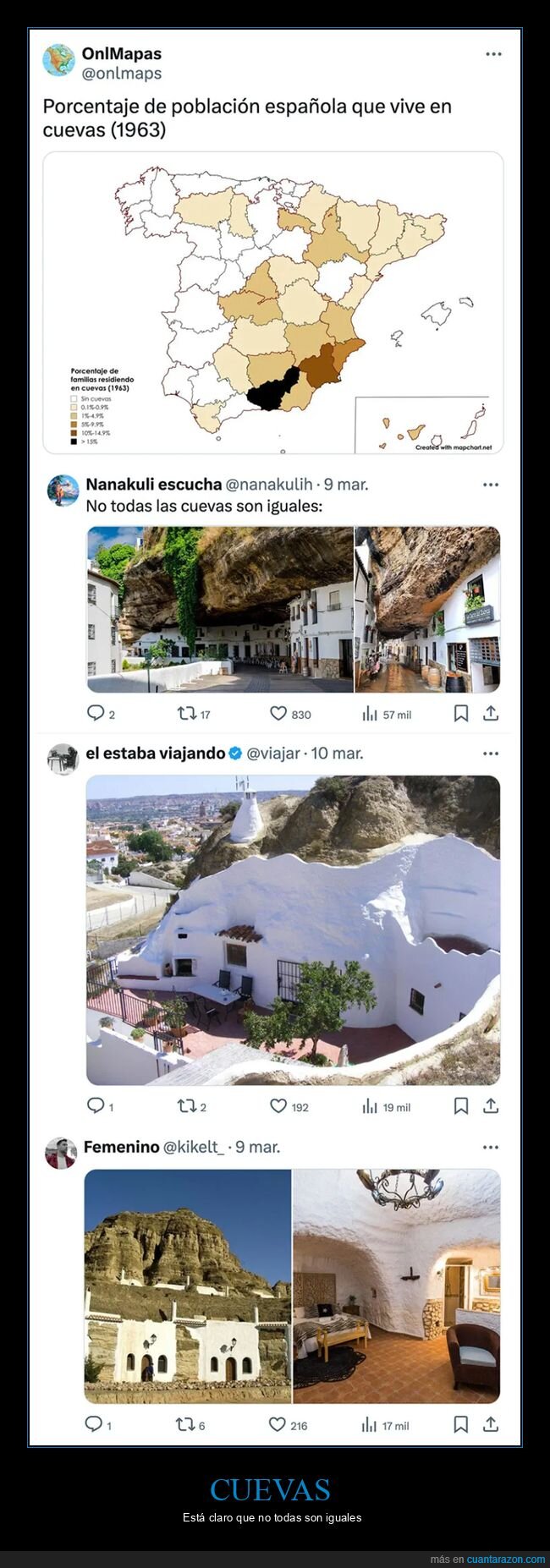The height and width of the screenshot is (1568, 550).
Task: Open the white cave house photo
Action: click(x=293, y=930)
